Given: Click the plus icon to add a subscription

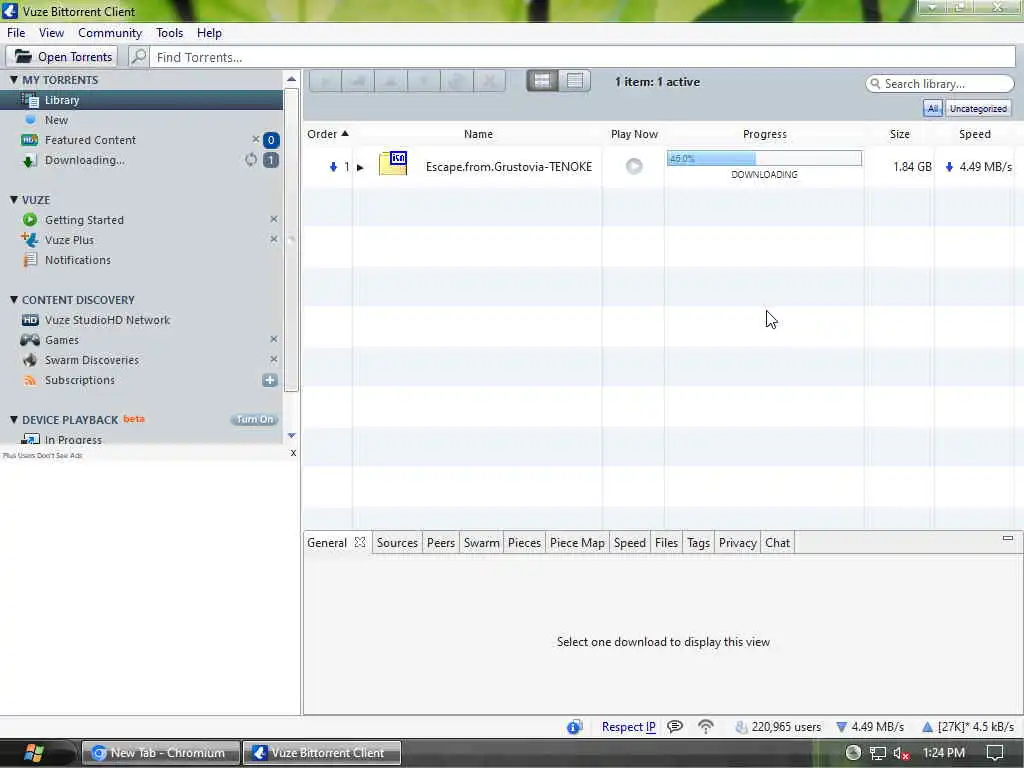Looking at the screenshot, I should 270,380.
